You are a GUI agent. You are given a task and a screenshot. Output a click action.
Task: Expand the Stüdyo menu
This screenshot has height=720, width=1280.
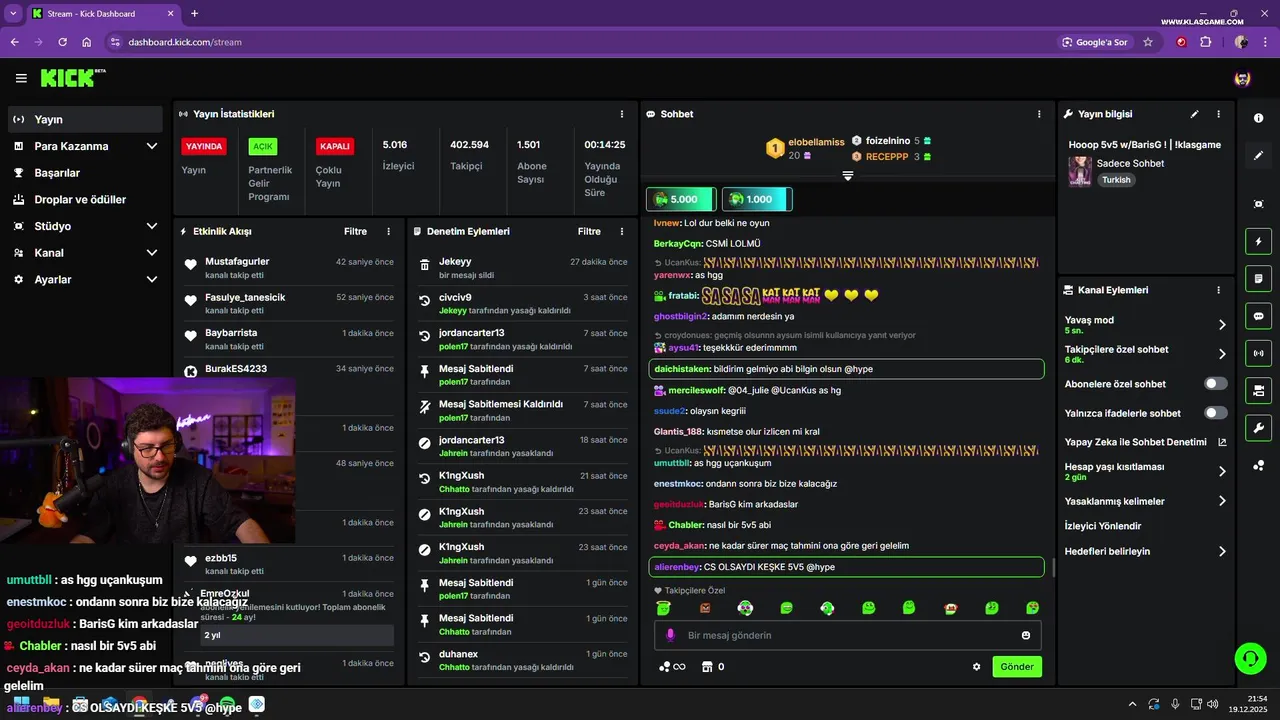tap(85, 226)
